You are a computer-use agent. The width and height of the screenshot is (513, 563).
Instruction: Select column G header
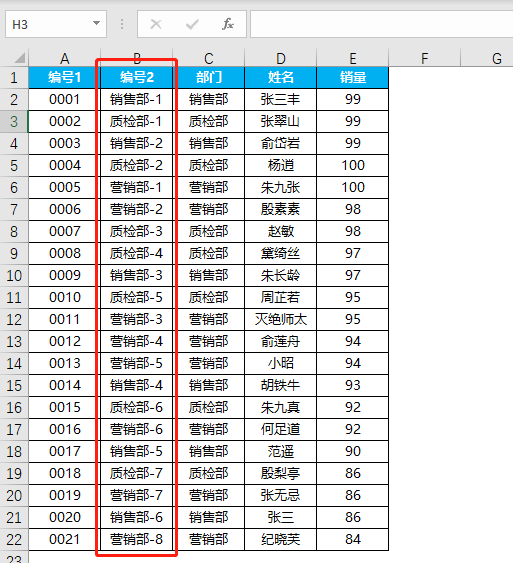click(487, 58)
